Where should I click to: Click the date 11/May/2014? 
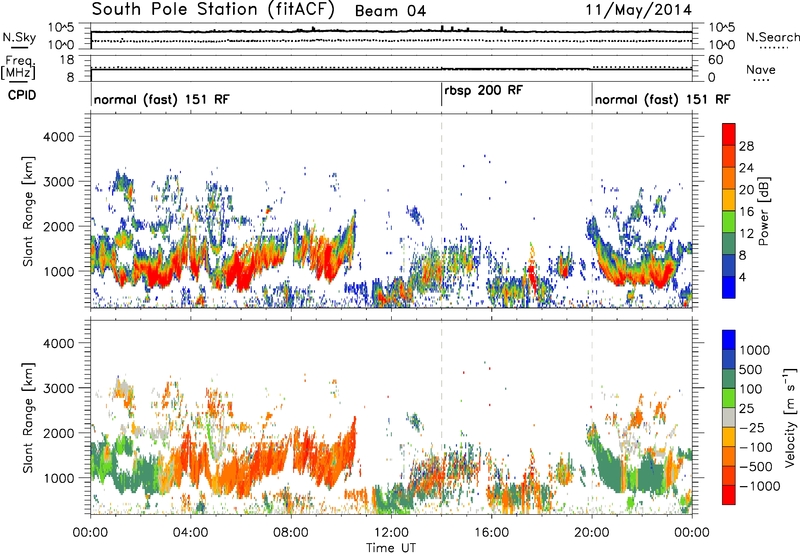tap(639, 10)
